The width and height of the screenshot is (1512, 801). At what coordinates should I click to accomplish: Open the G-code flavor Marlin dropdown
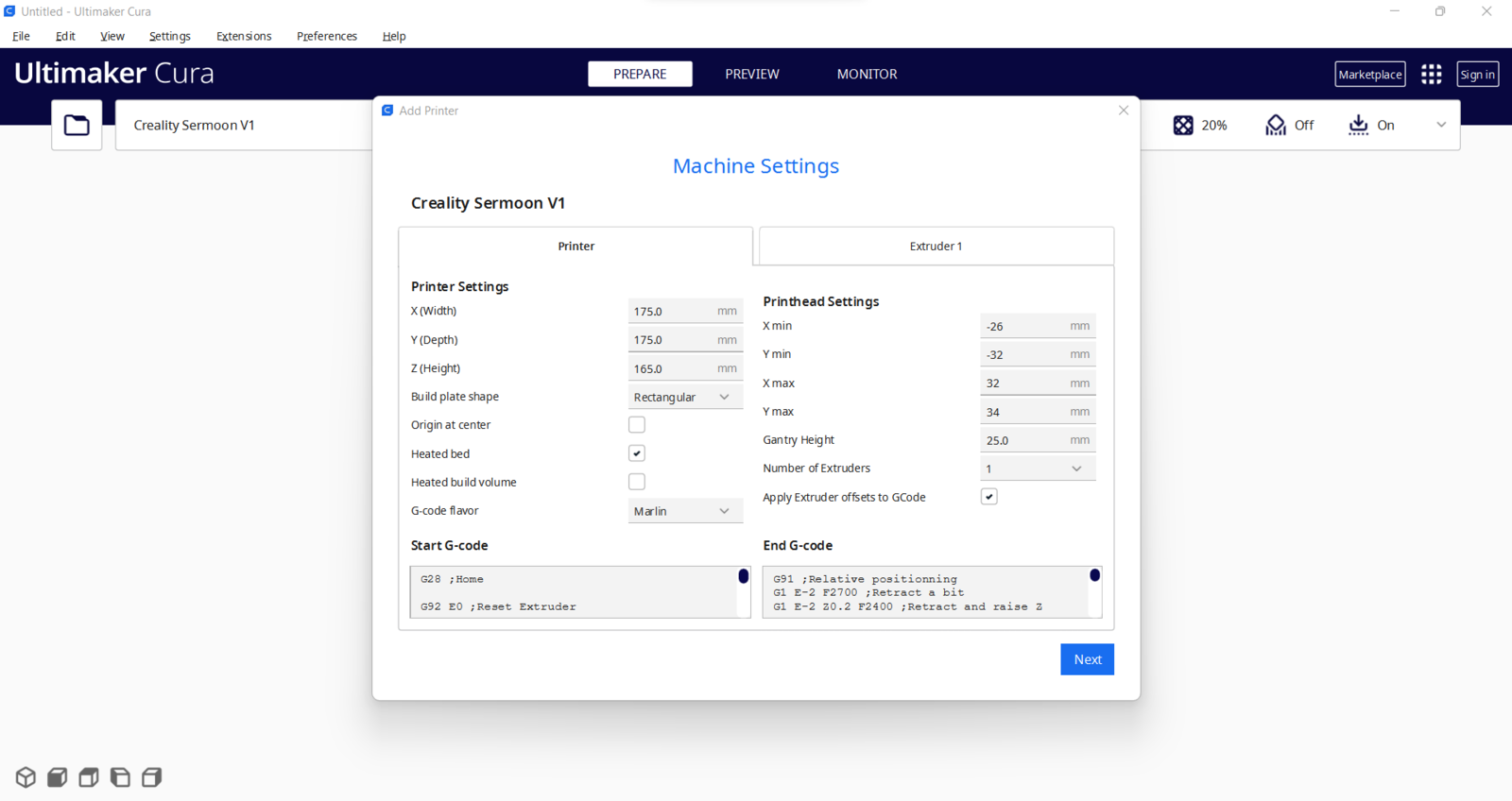685,511
